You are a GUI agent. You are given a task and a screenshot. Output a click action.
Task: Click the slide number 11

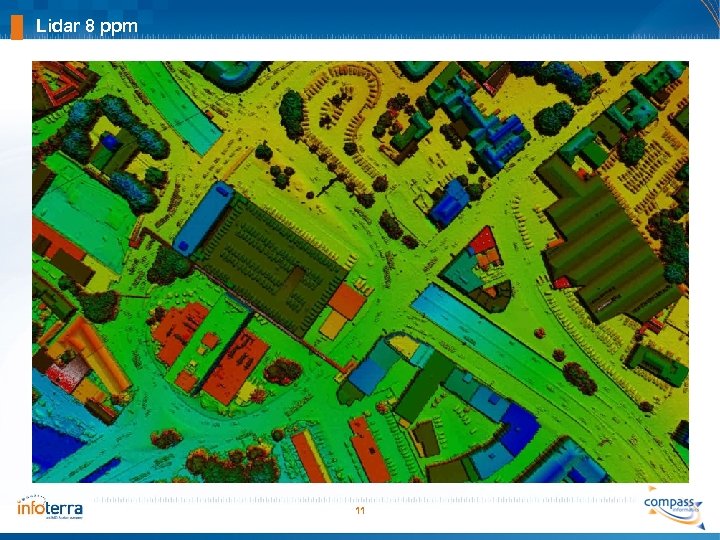click(x=360, y=511)
